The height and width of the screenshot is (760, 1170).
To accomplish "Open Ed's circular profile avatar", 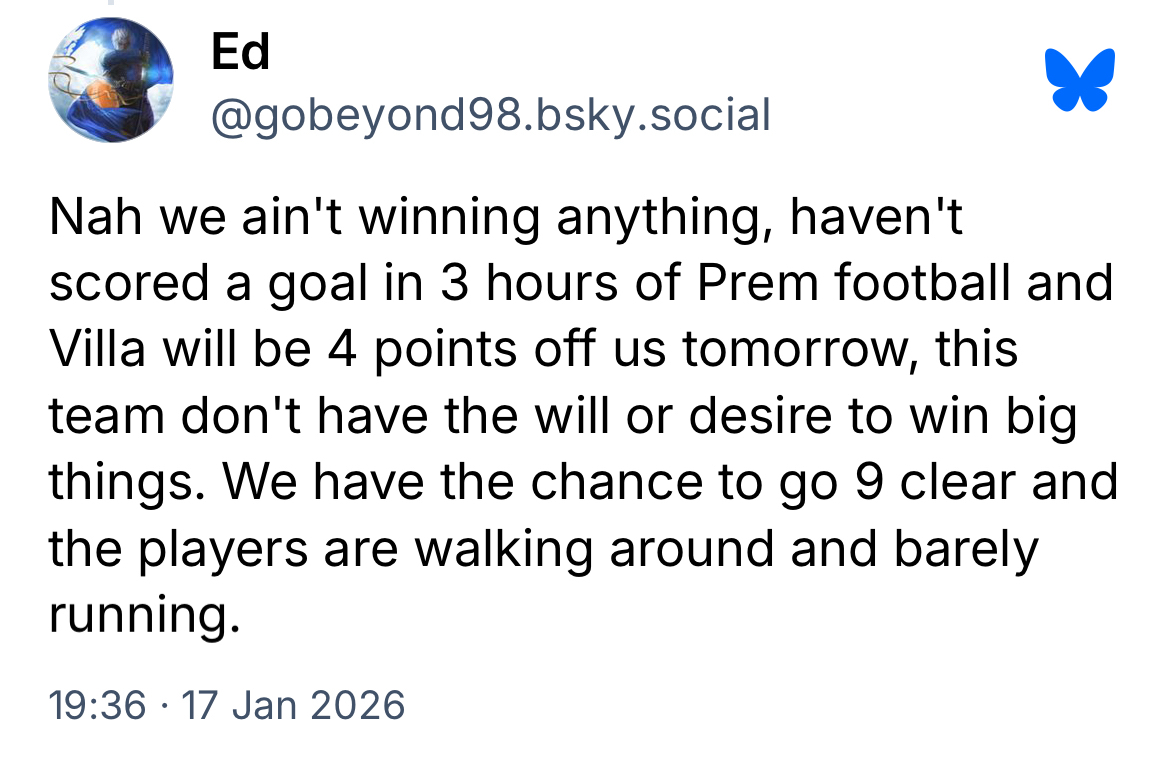I will (x=111, y=80).
